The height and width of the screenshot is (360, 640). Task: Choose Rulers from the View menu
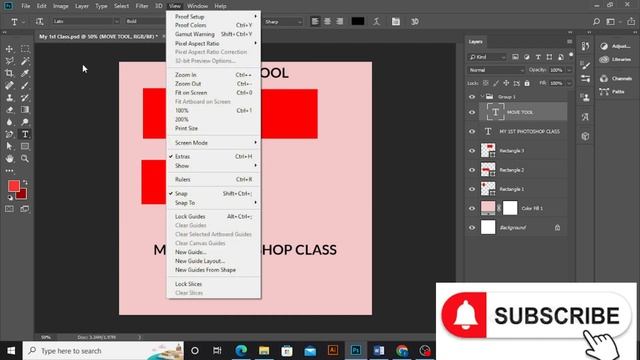(x=213, y=180)
